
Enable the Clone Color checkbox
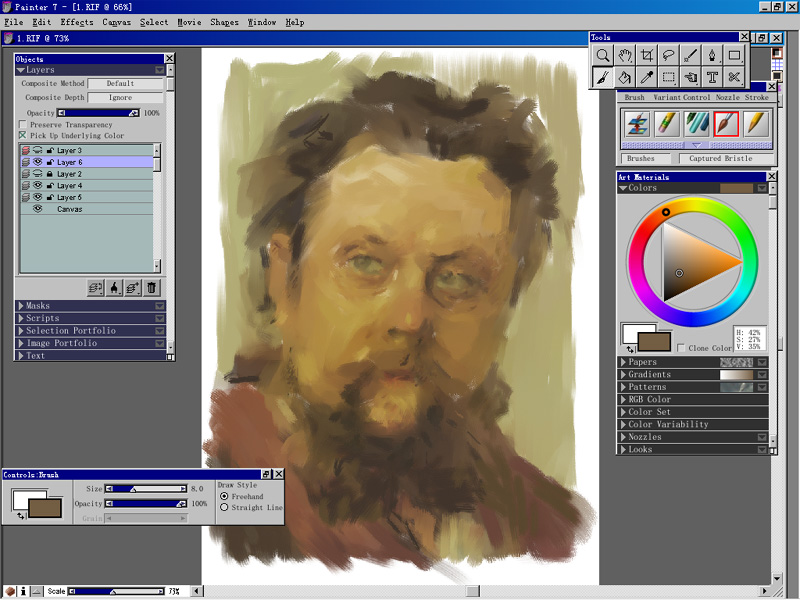681,348
